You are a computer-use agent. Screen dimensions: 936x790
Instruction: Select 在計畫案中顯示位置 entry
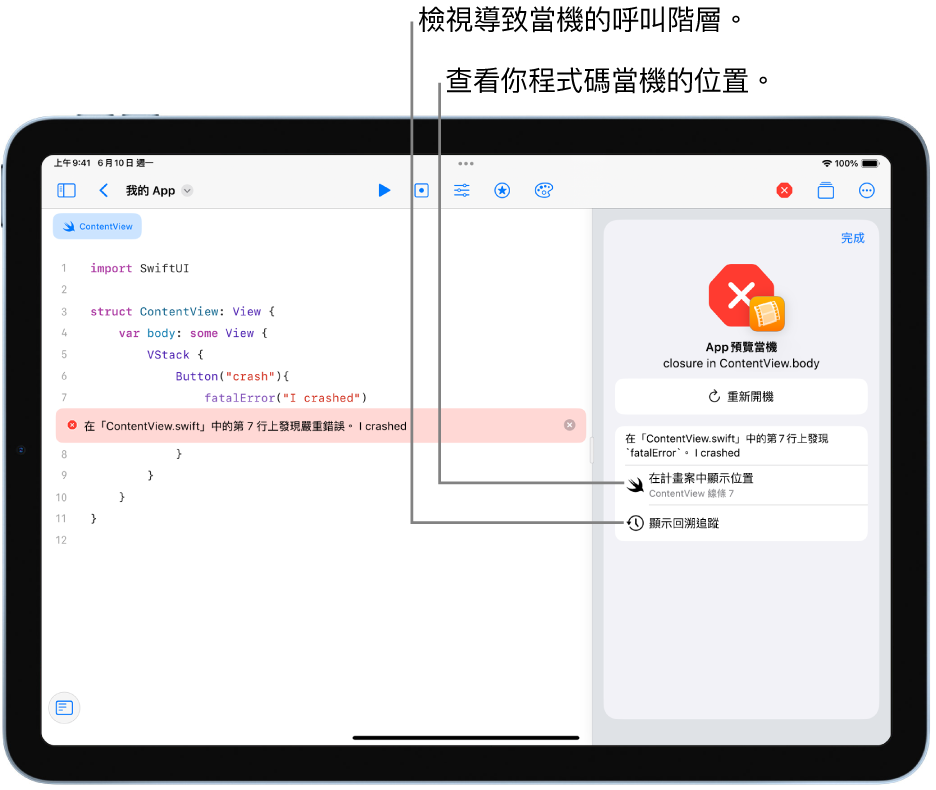(741, 485)
